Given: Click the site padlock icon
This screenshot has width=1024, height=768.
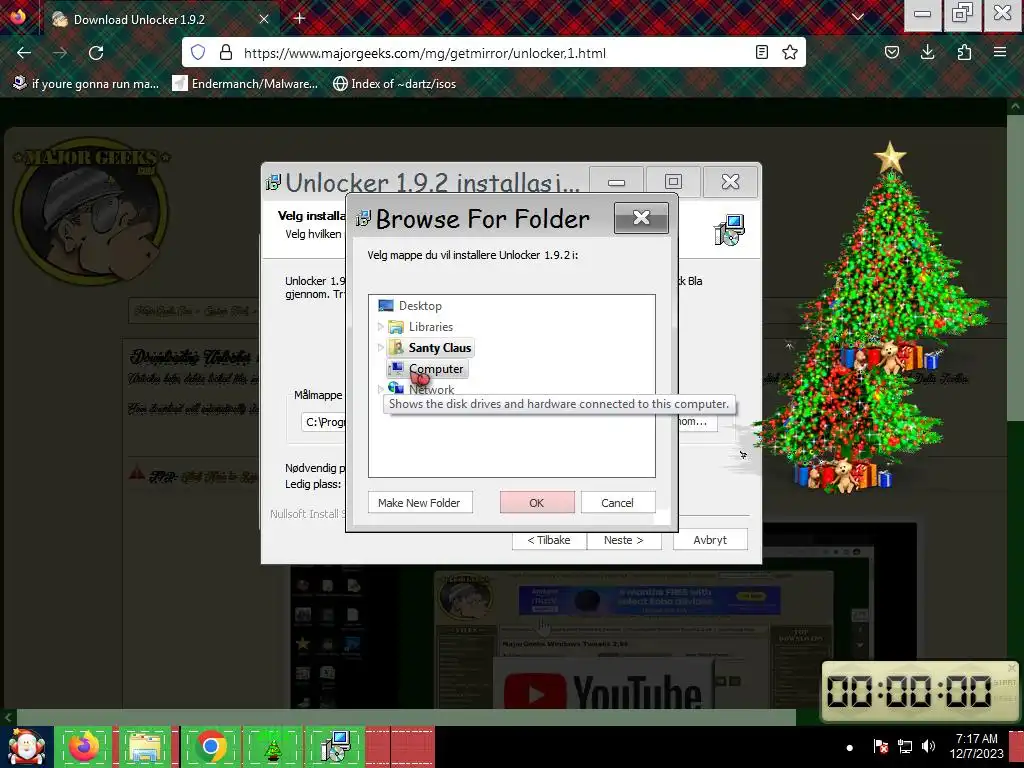Looking at the screenshot, I should (226, 52).
